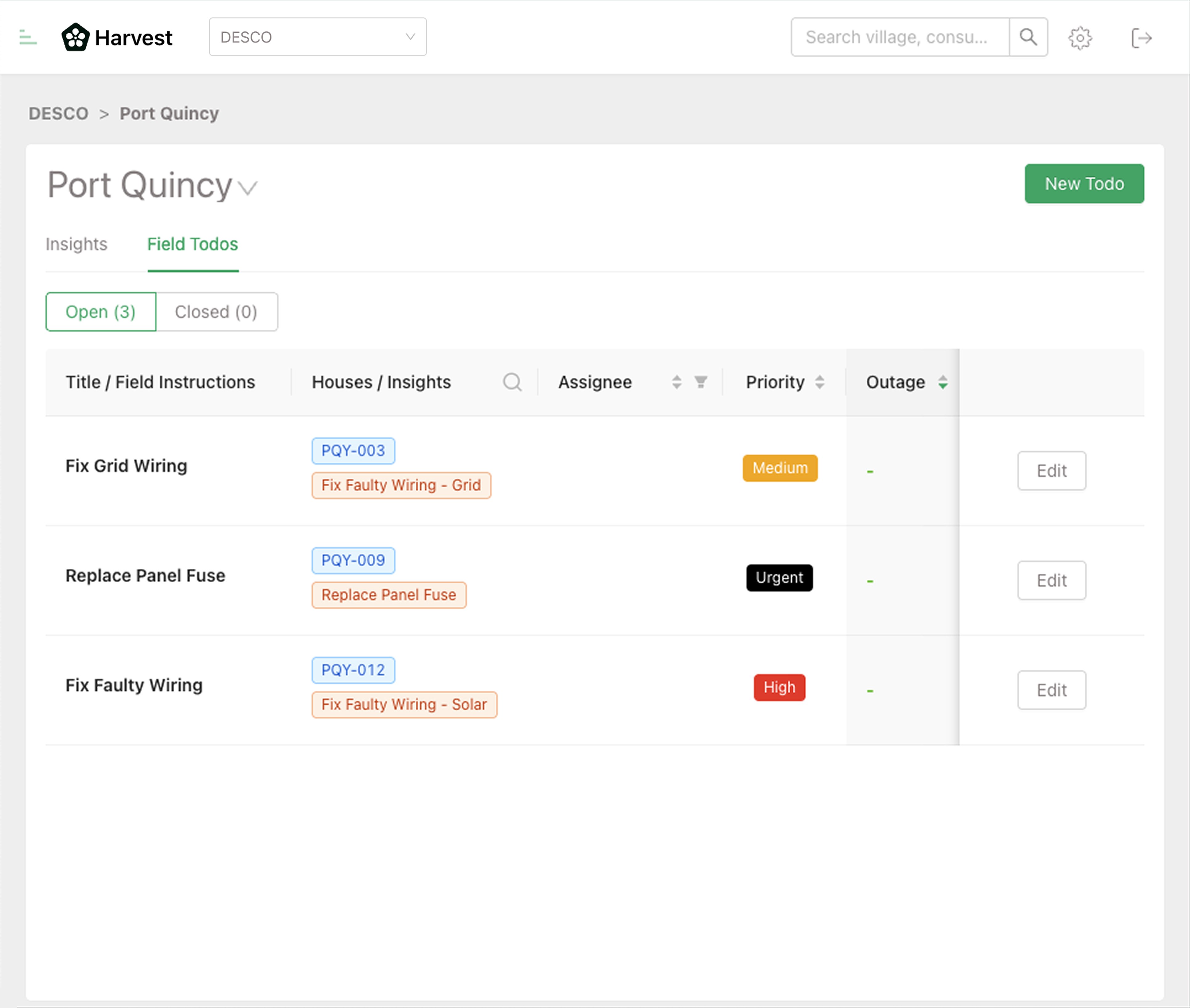Click the search magnifier button

[x=1028, y=37]
